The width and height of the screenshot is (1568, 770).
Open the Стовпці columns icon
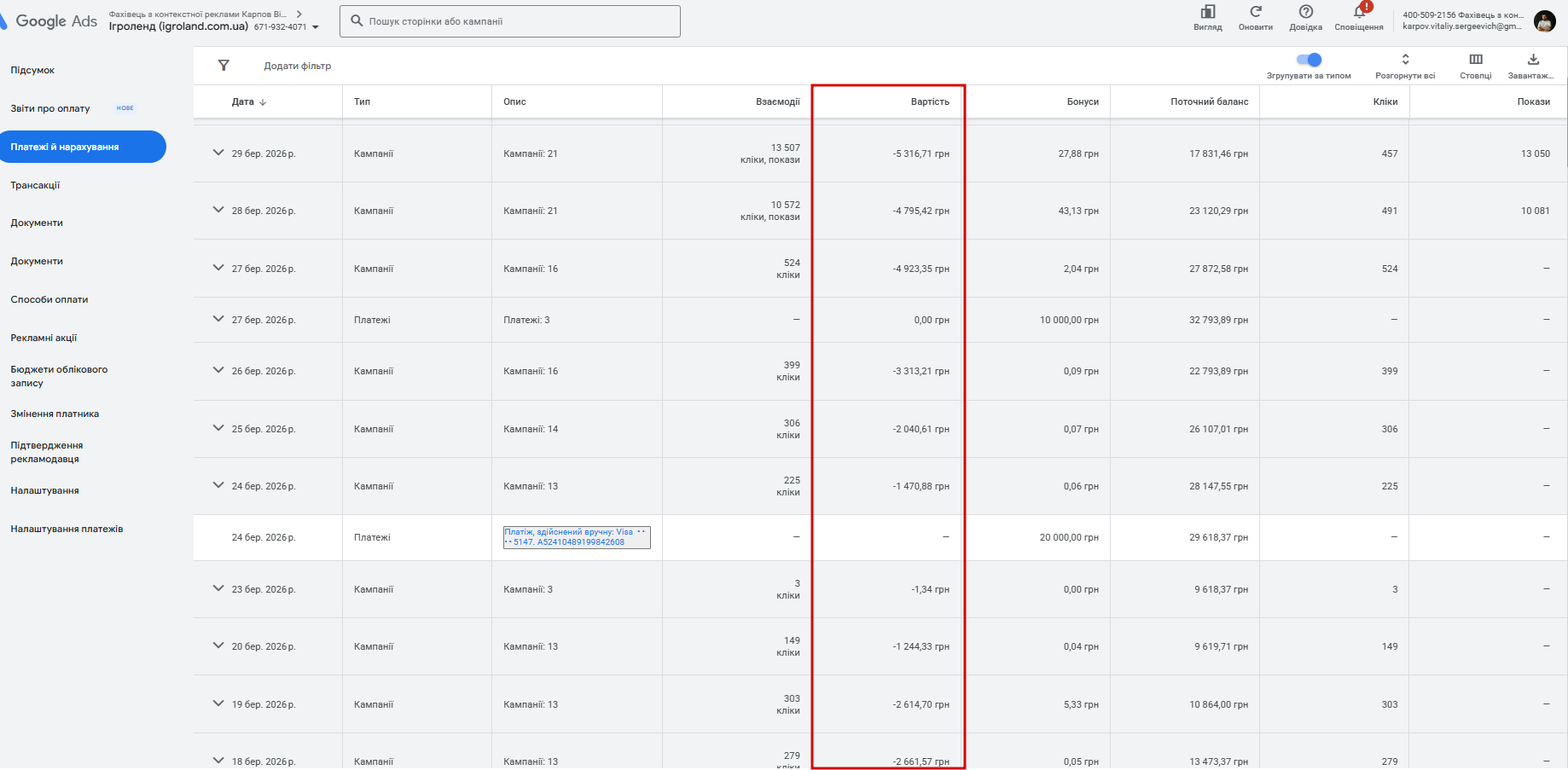point(1476,59)
